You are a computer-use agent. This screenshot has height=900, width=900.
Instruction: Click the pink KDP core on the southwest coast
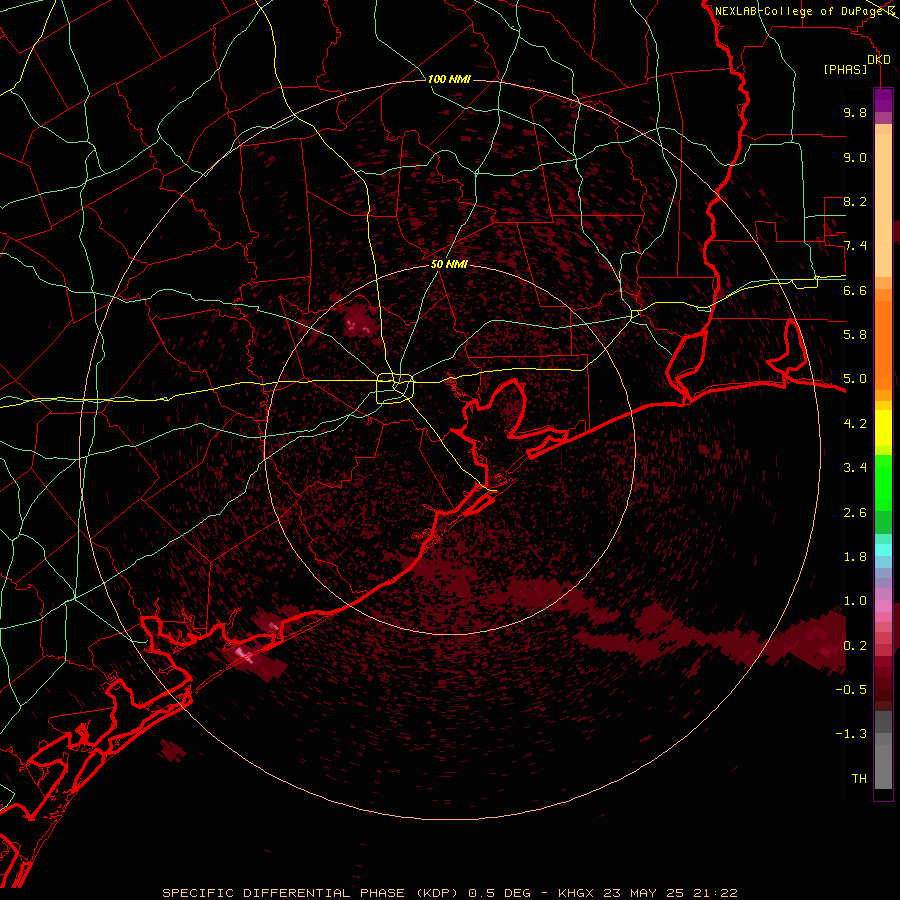click(246, 653)
